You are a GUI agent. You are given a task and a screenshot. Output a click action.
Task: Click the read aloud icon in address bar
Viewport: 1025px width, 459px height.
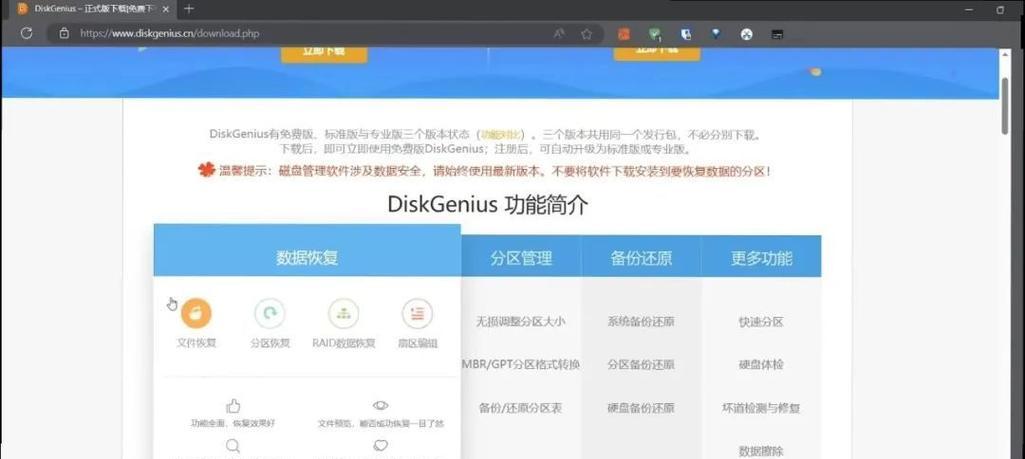point(559,33)
